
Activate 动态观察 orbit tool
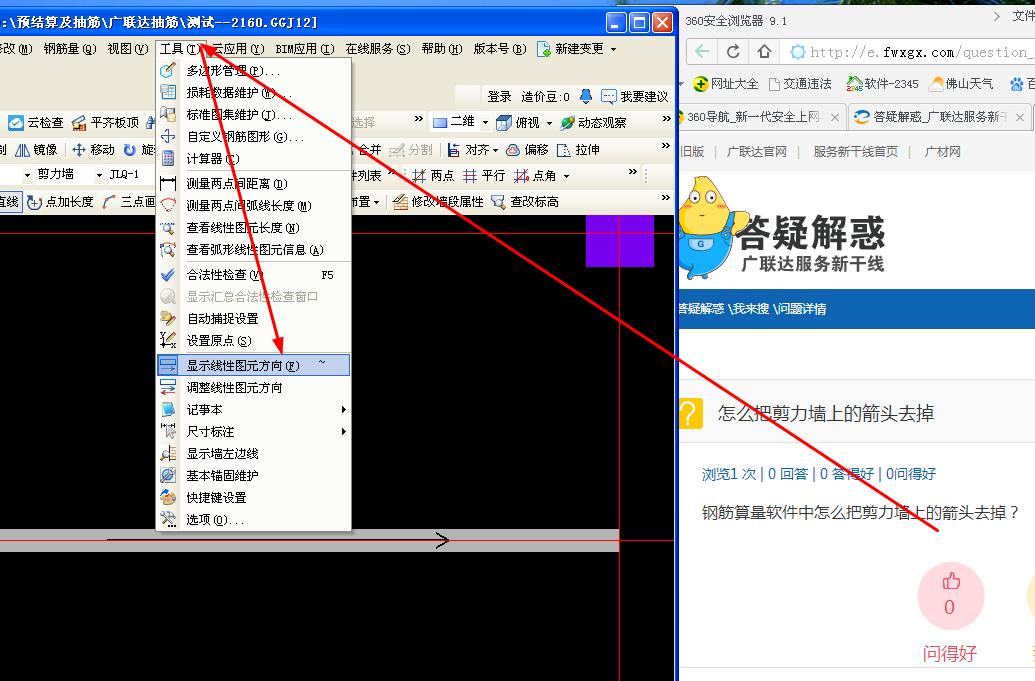pyautogui.click(x=593, y=122)
